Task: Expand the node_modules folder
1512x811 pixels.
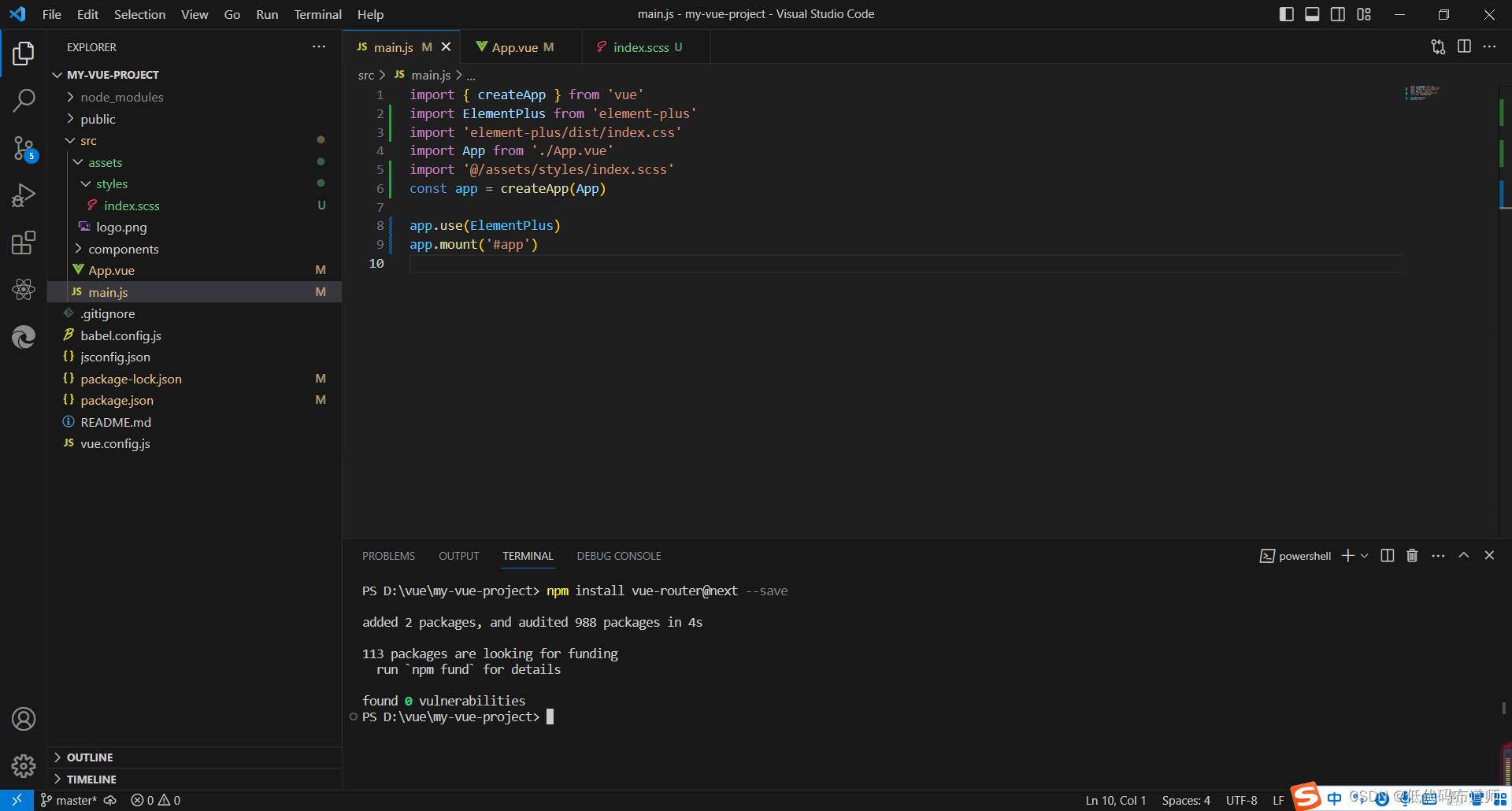Action: pos(195,97)
